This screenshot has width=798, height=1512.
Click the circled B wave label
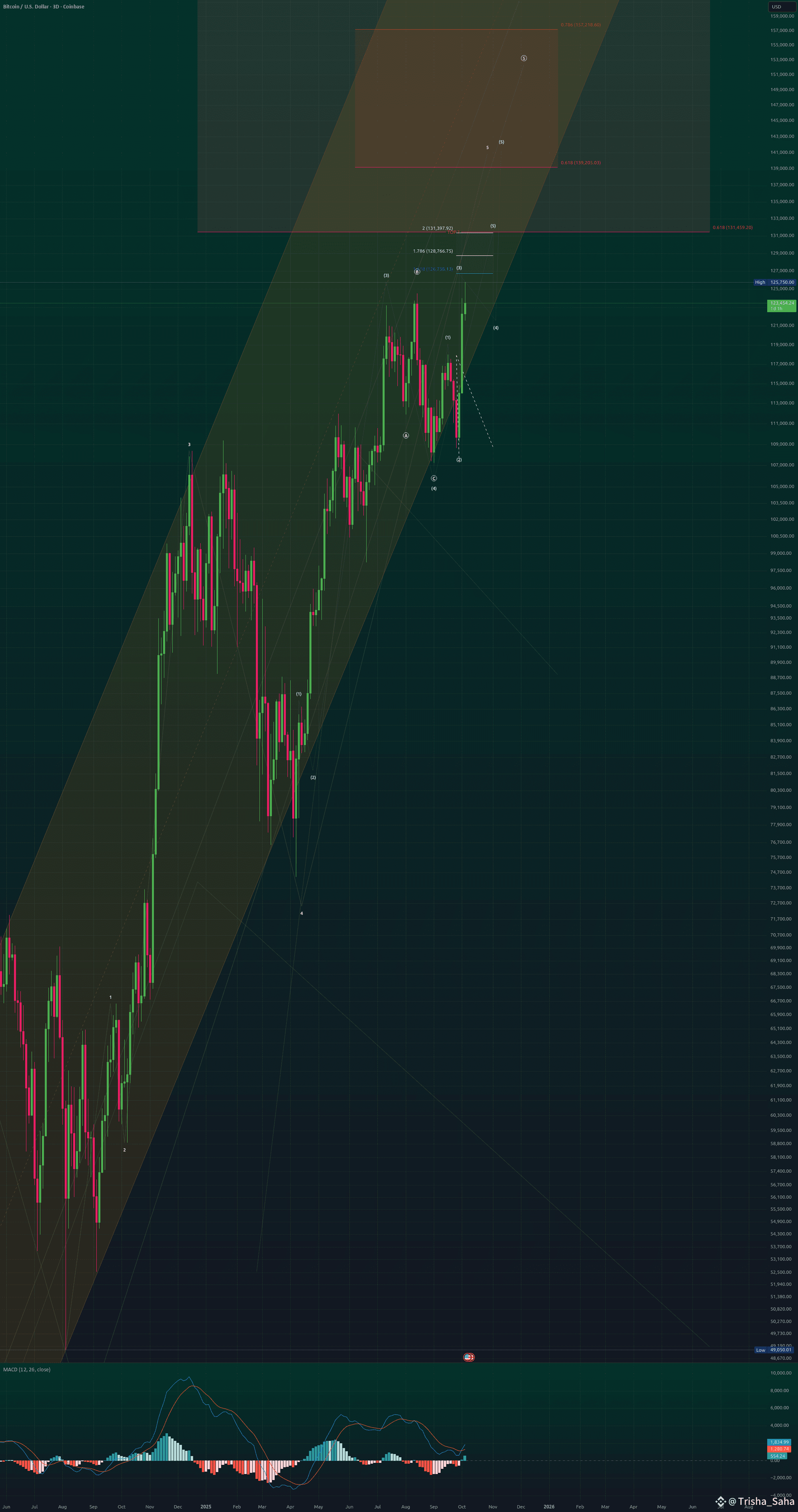coord(417,272)
